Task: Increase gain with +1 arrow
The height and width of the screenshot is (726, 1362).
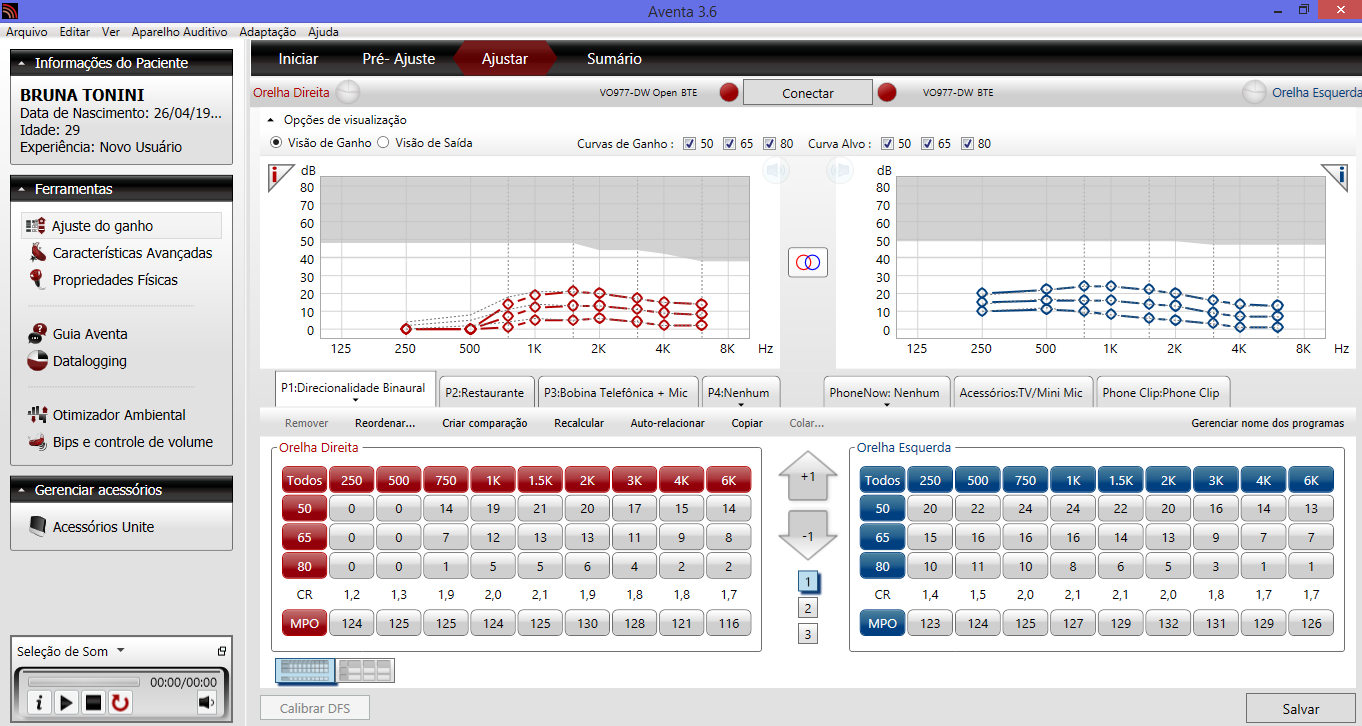Action: [808, 476]
